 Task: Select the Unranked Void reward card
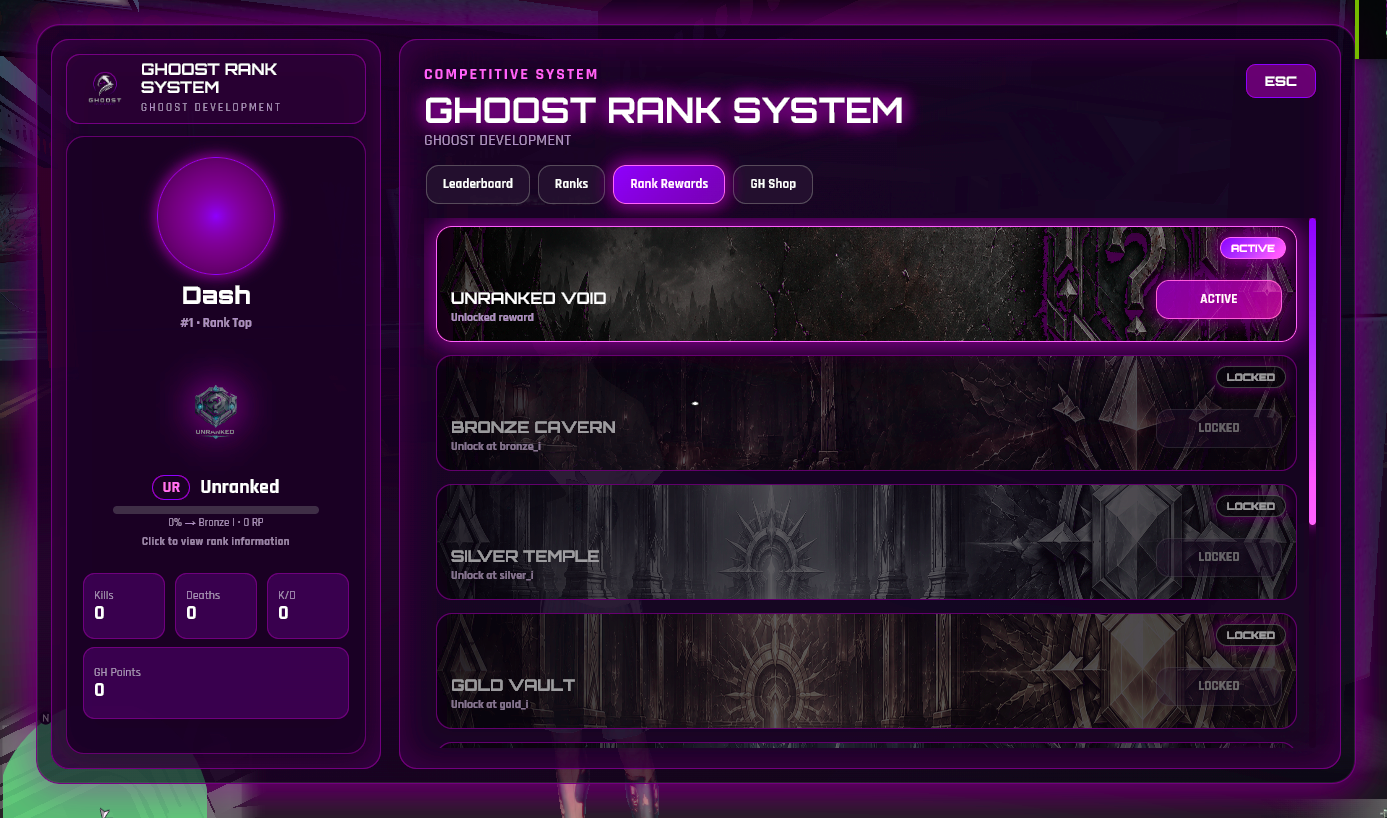pyautogui.click(x=866, y=284)
